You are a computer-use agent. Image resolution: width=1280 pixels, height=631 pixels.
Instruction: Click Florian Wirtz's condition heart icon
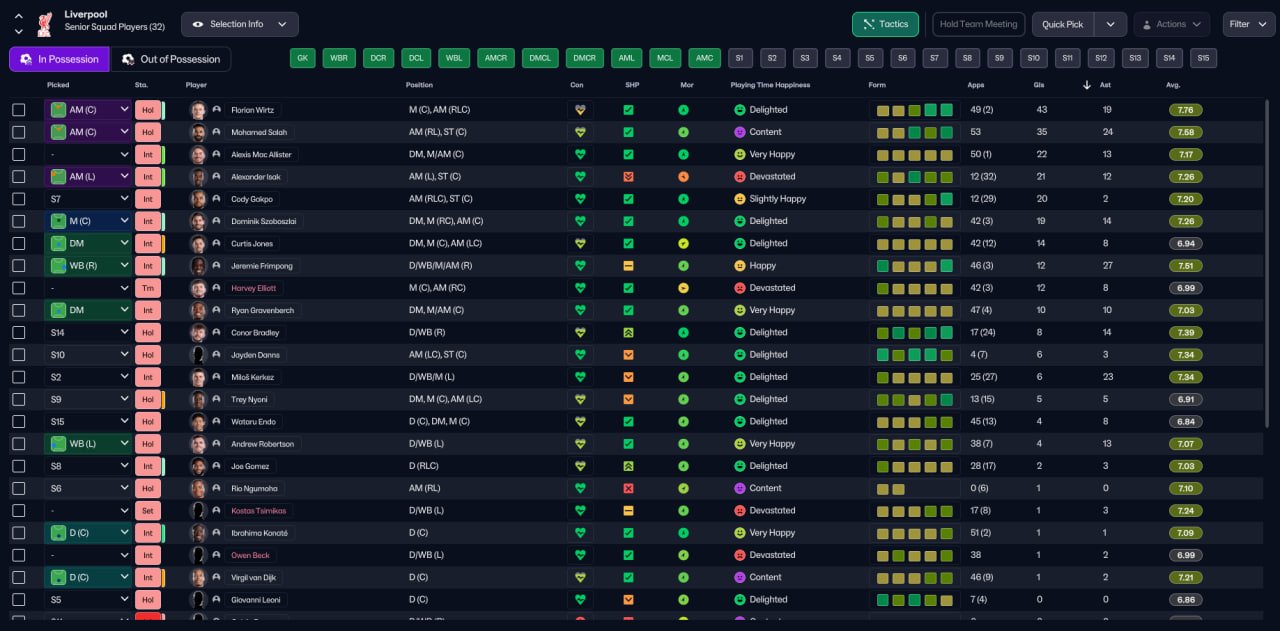click(x=579, y=110)
